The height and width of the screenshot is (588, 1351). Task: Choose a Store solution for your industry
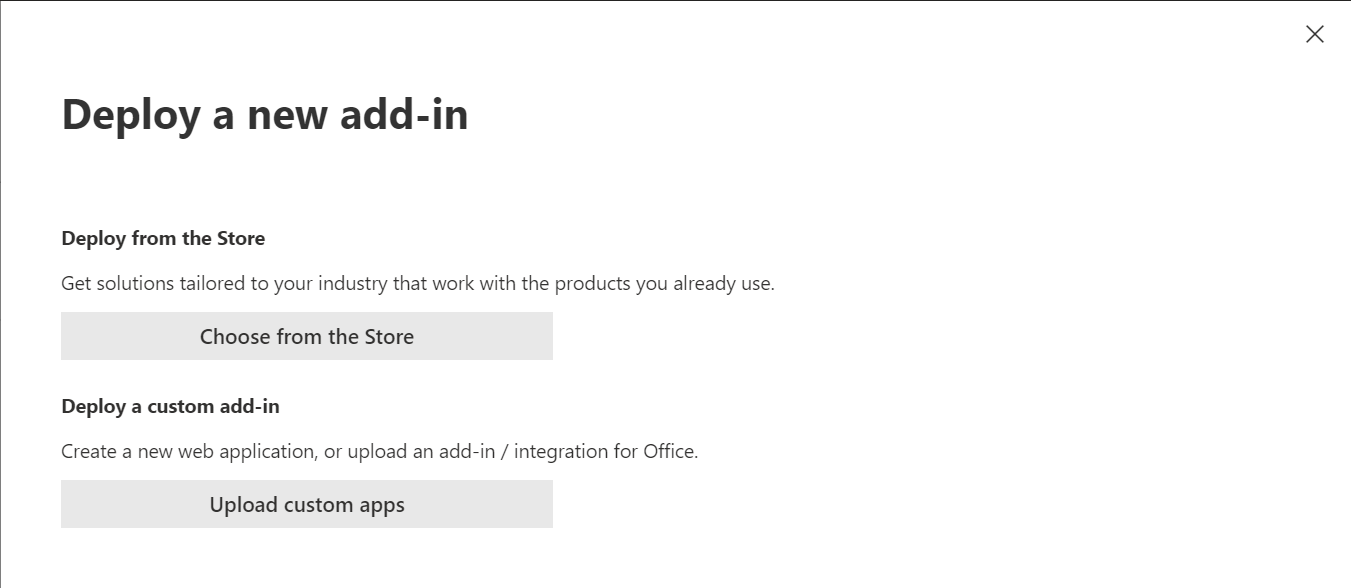(x=307, y=336)
